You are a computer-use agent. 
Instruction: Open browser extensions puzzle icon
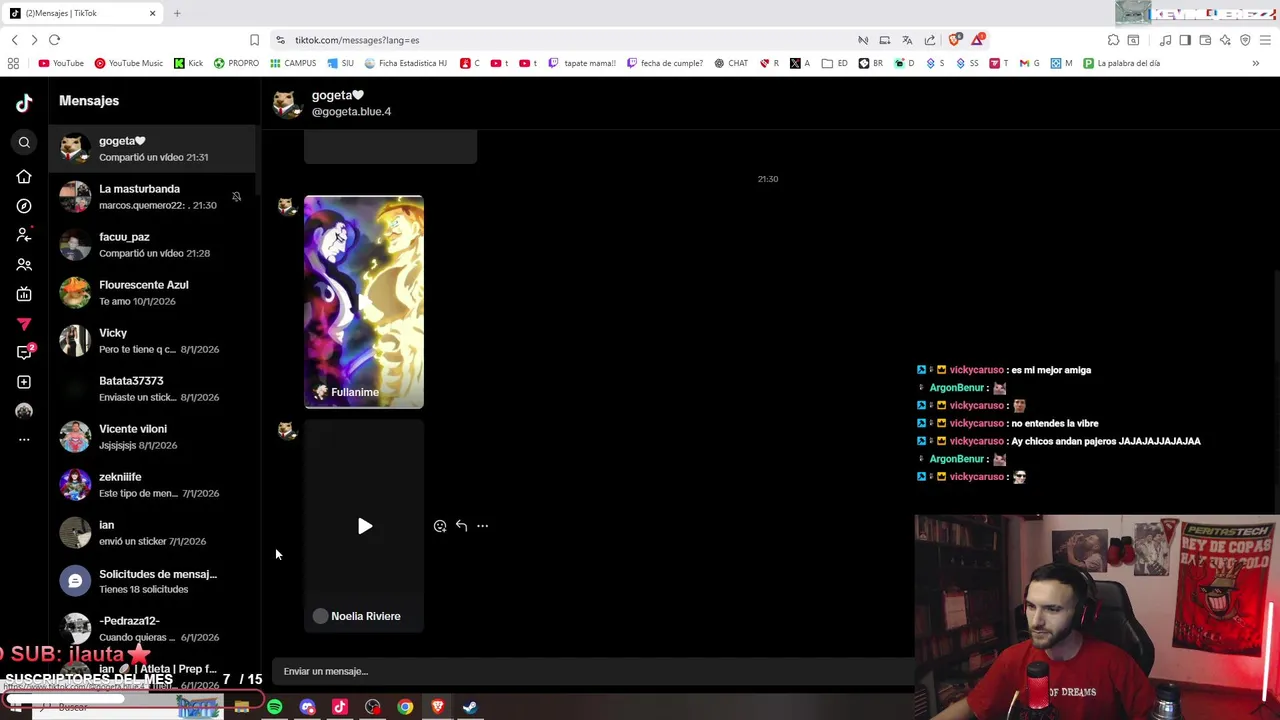click(x=1113, y=40)
